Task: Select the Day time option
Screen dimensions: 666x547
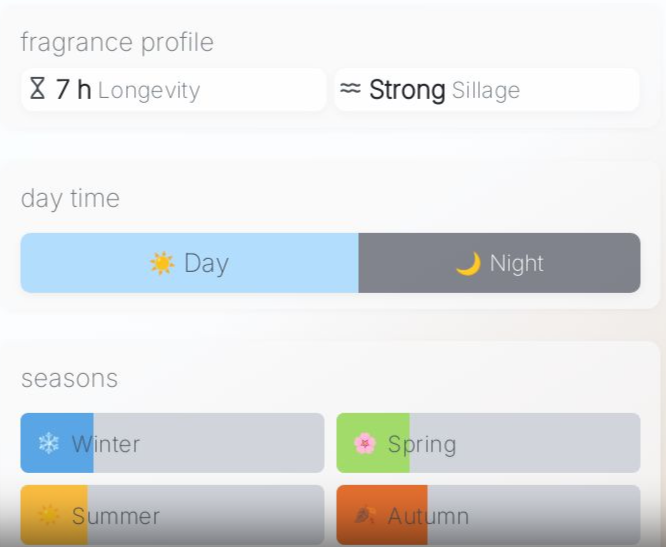Action: [189, 263]
